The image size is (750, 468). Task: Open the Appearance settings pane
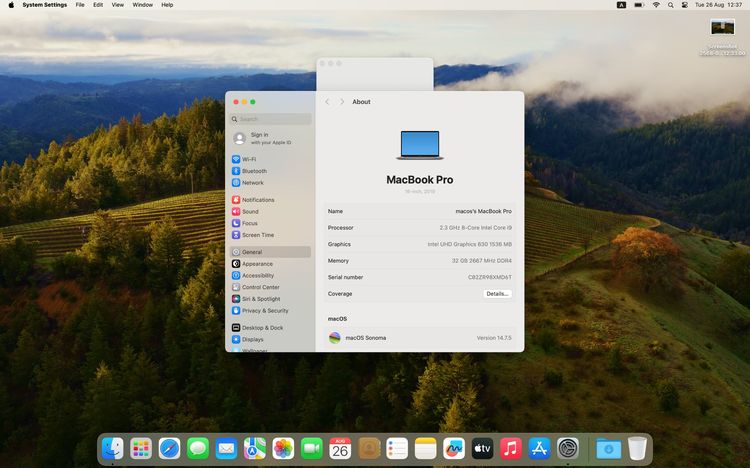[x=270, y=264]
